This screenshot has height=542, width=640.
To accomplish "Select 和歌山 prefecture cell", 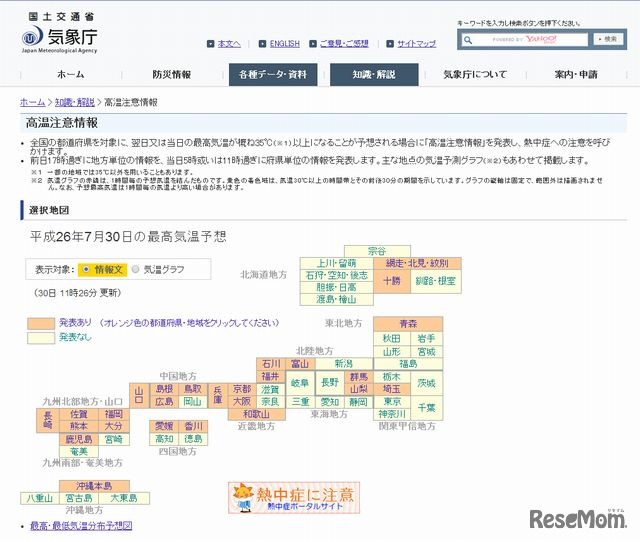I will pyautogui.click(x=256, y=414).
